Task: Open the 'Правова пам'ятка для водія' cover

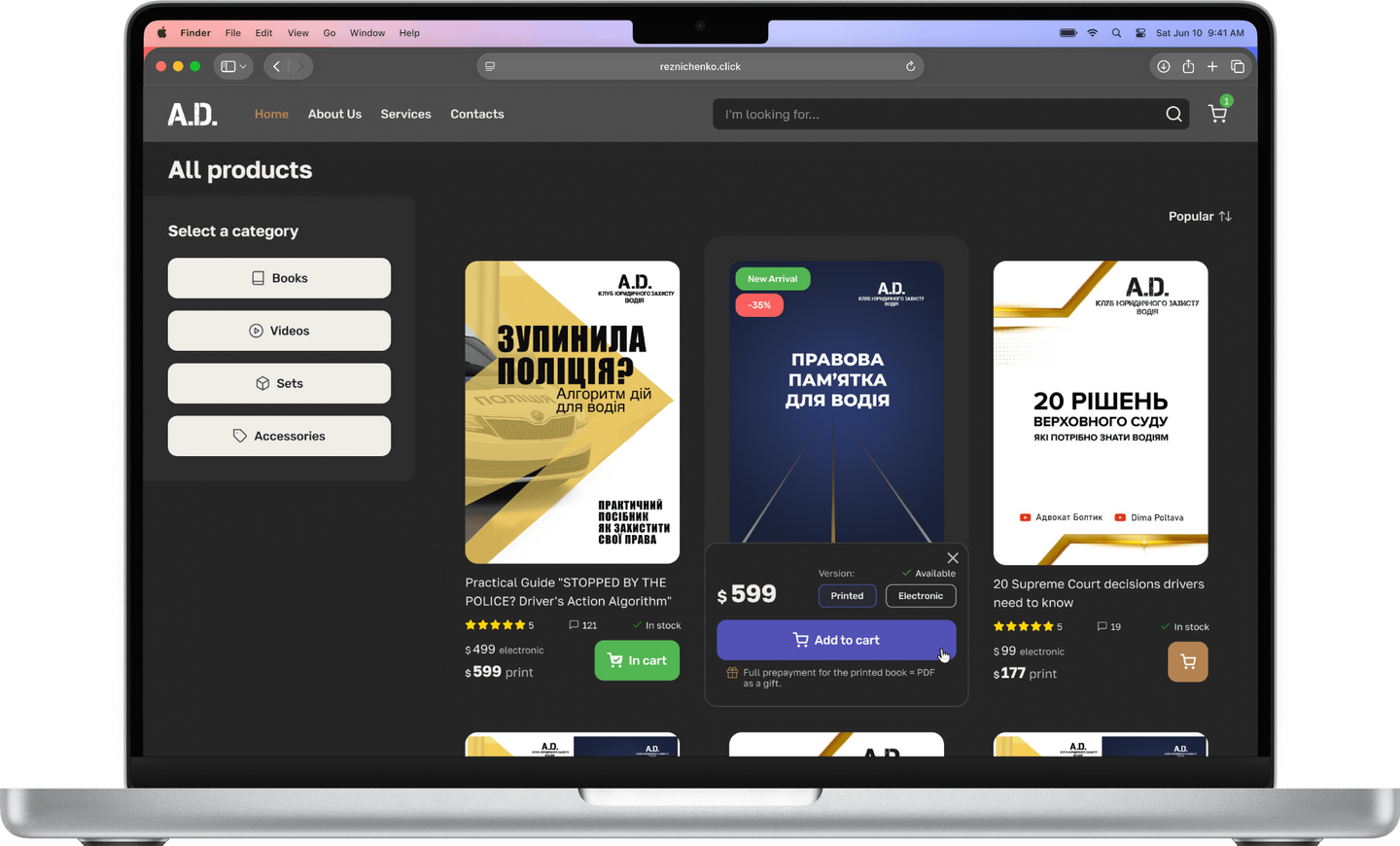Action: pyautogui.click(x=836, y=402)
